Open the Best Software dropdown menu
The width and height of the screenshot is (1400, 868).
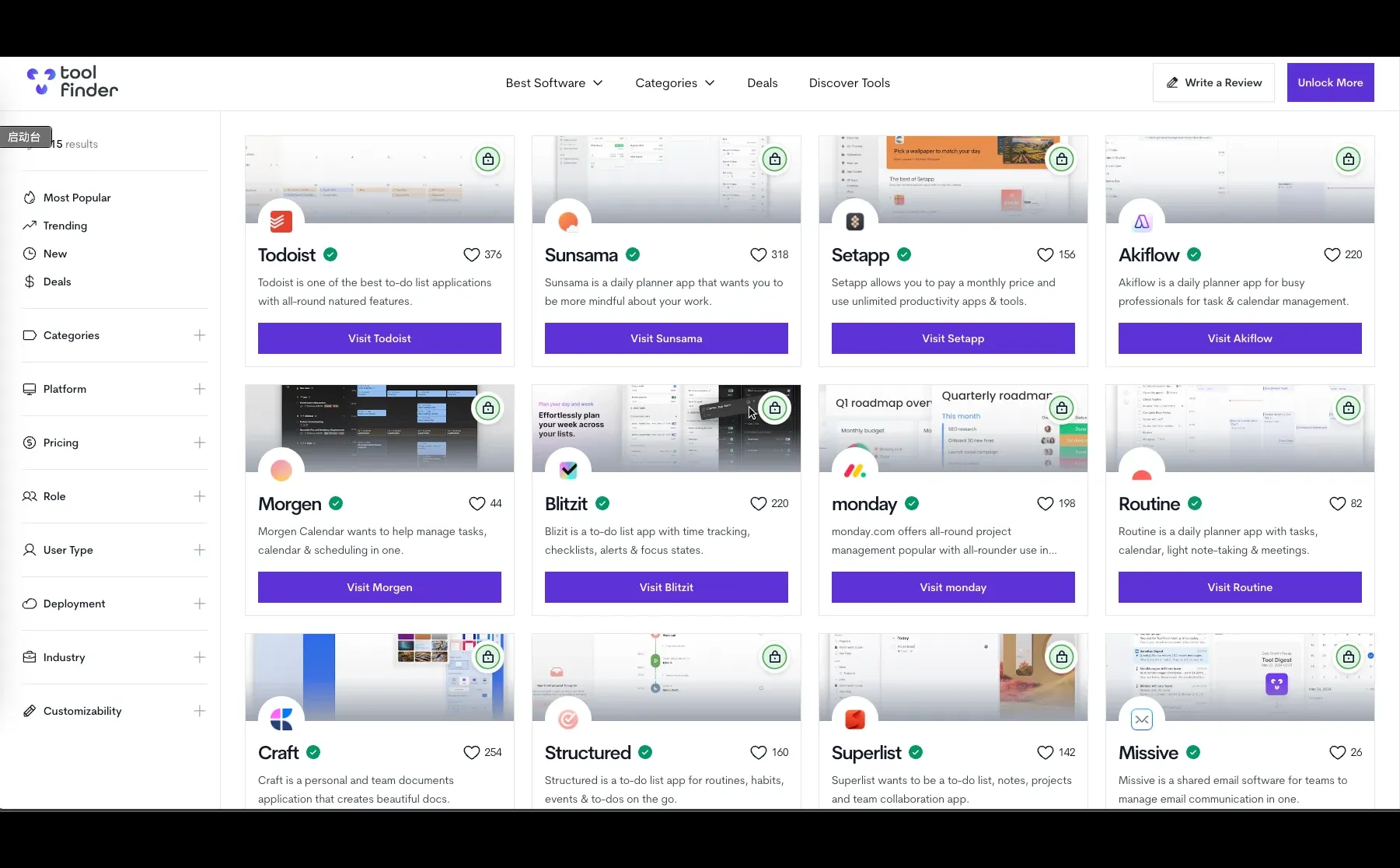[x=554, y=83]
